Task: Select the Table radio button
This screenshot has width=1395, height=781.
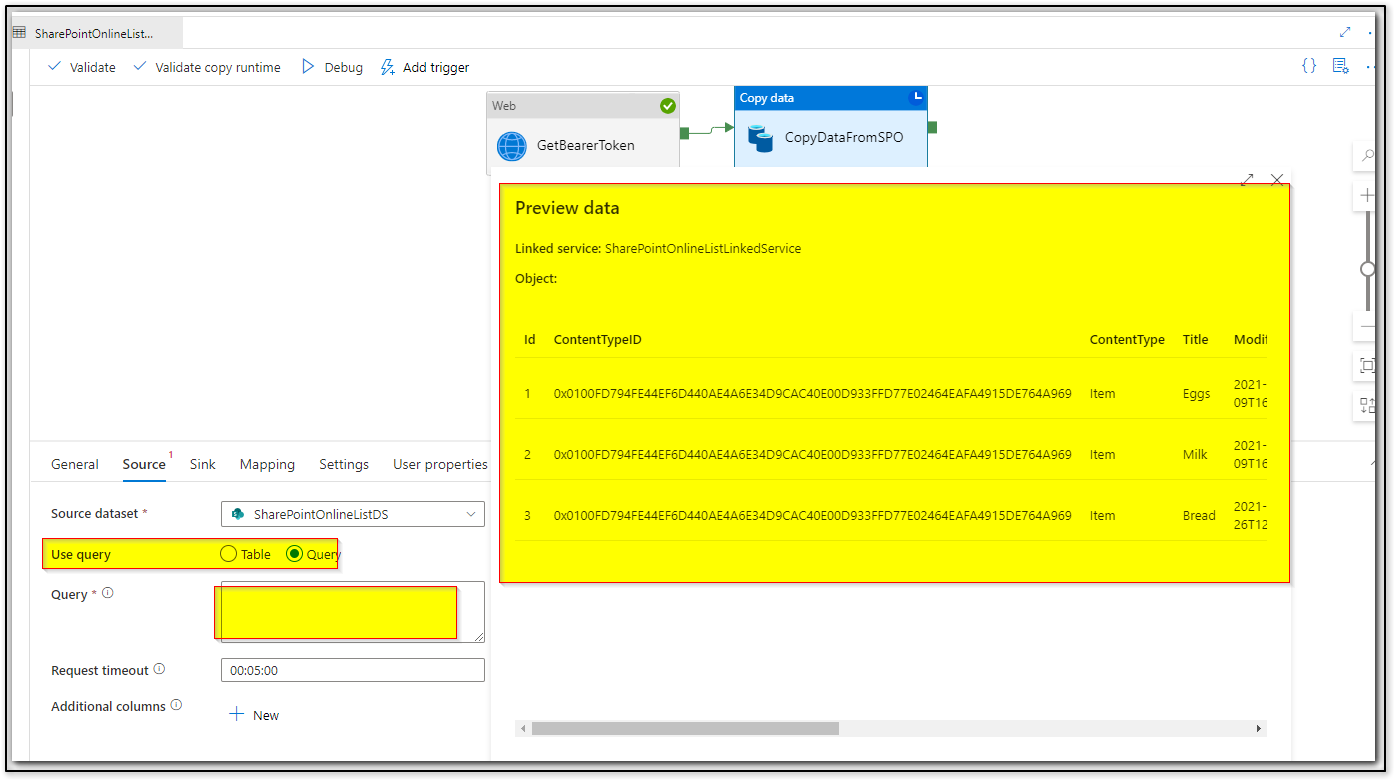Action: (x=228, y=554)
